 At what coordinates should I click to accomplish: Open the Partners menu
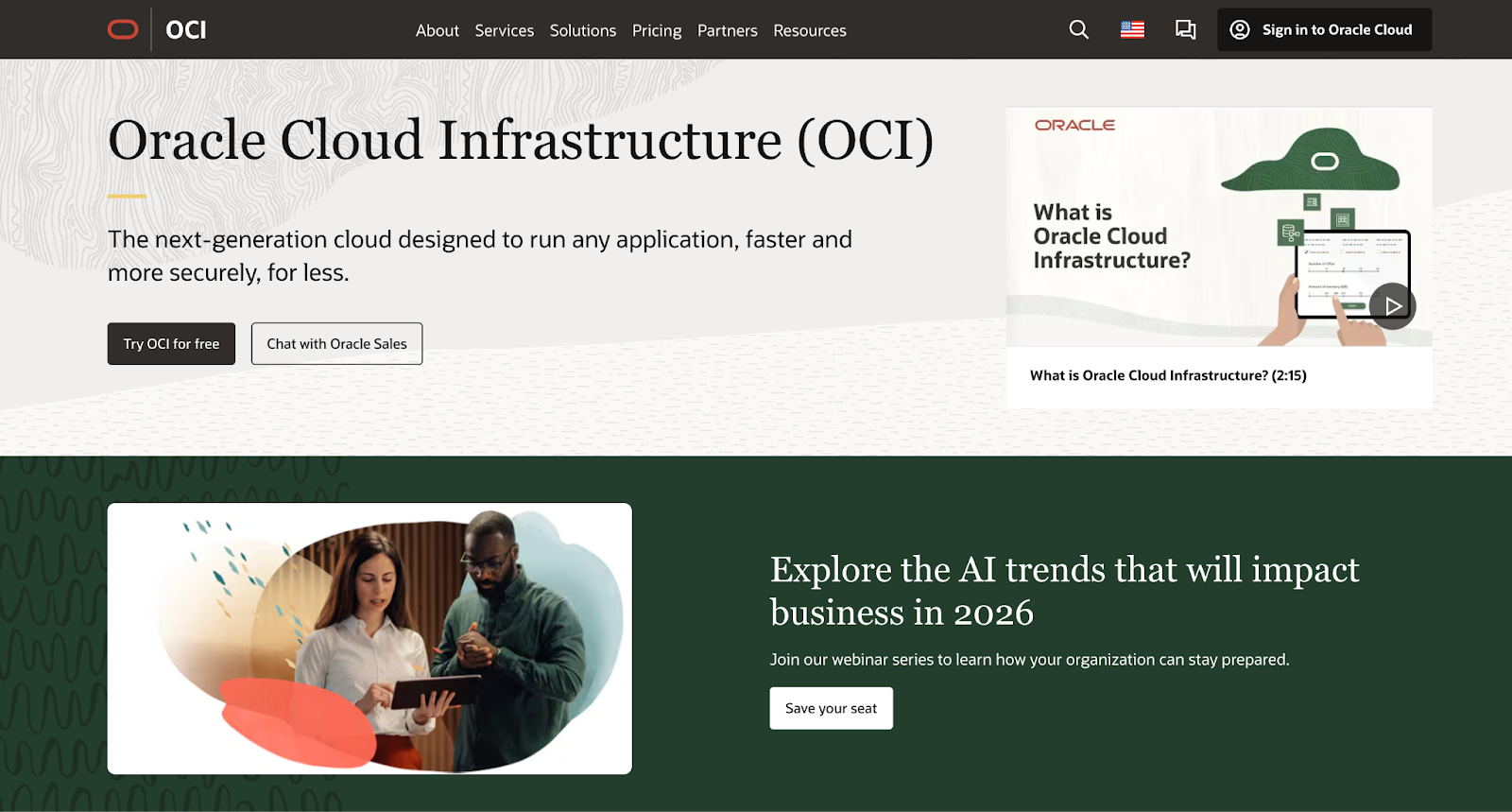pos(728,30)
